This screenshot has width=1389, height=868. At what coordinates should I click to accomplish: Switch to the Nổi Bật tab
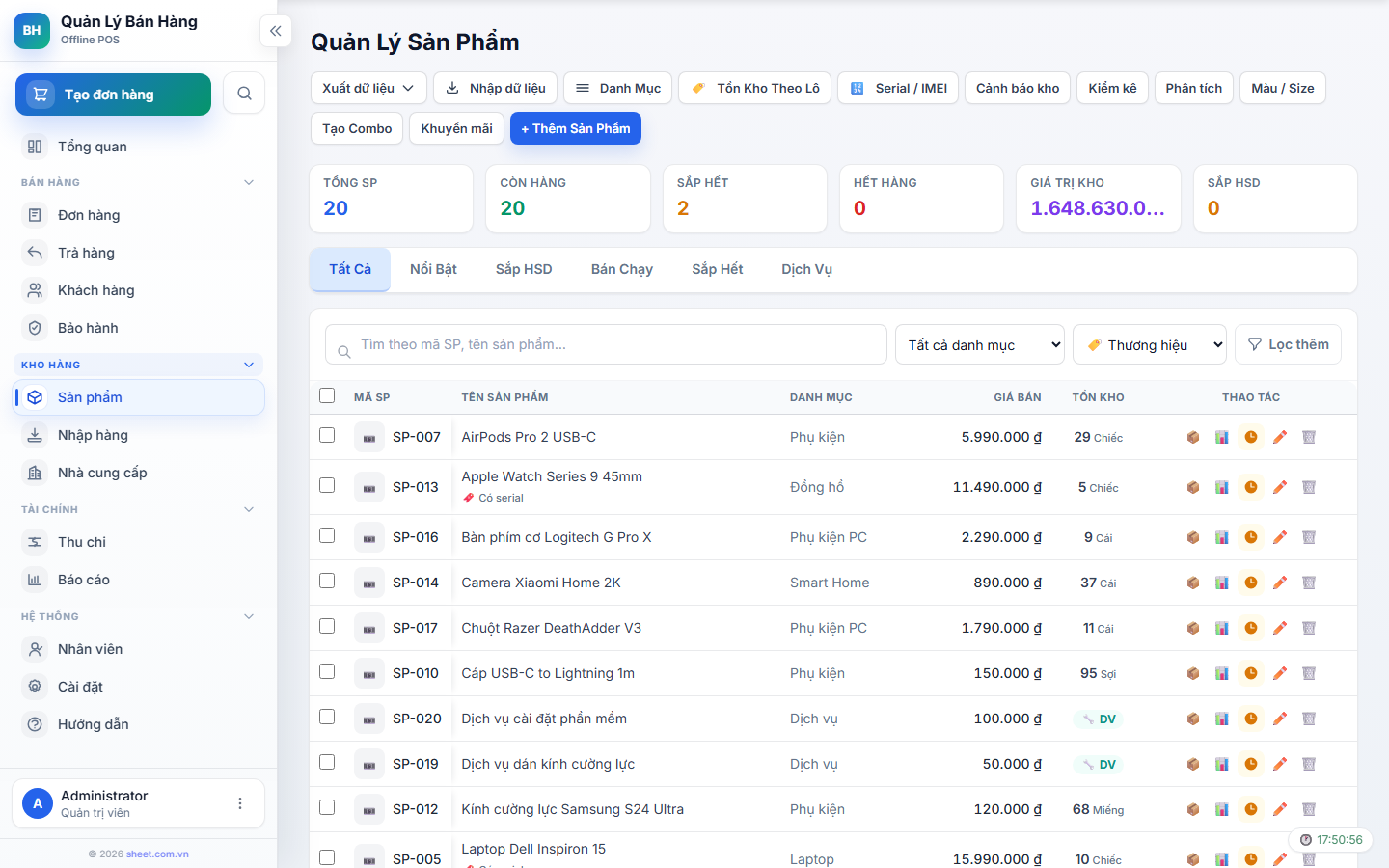[x=433, y=269]
